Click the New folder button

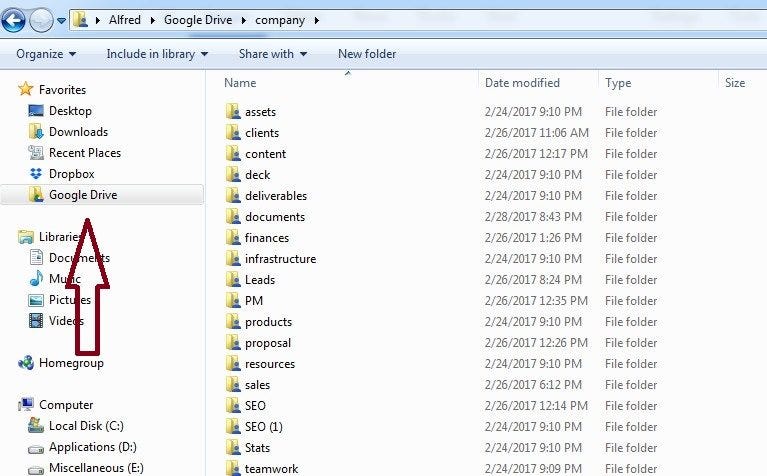[367, 54]
